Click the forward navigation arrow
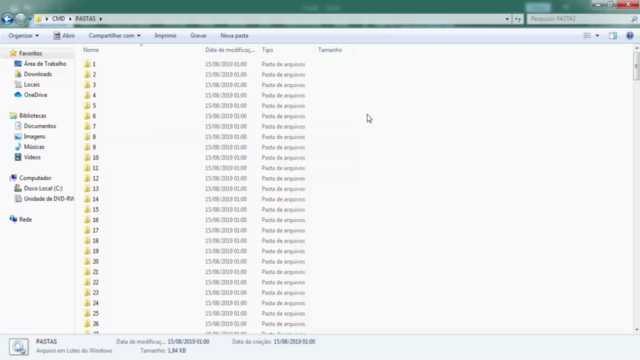This screenshot has height=360, width=640. tap(20, 18)
